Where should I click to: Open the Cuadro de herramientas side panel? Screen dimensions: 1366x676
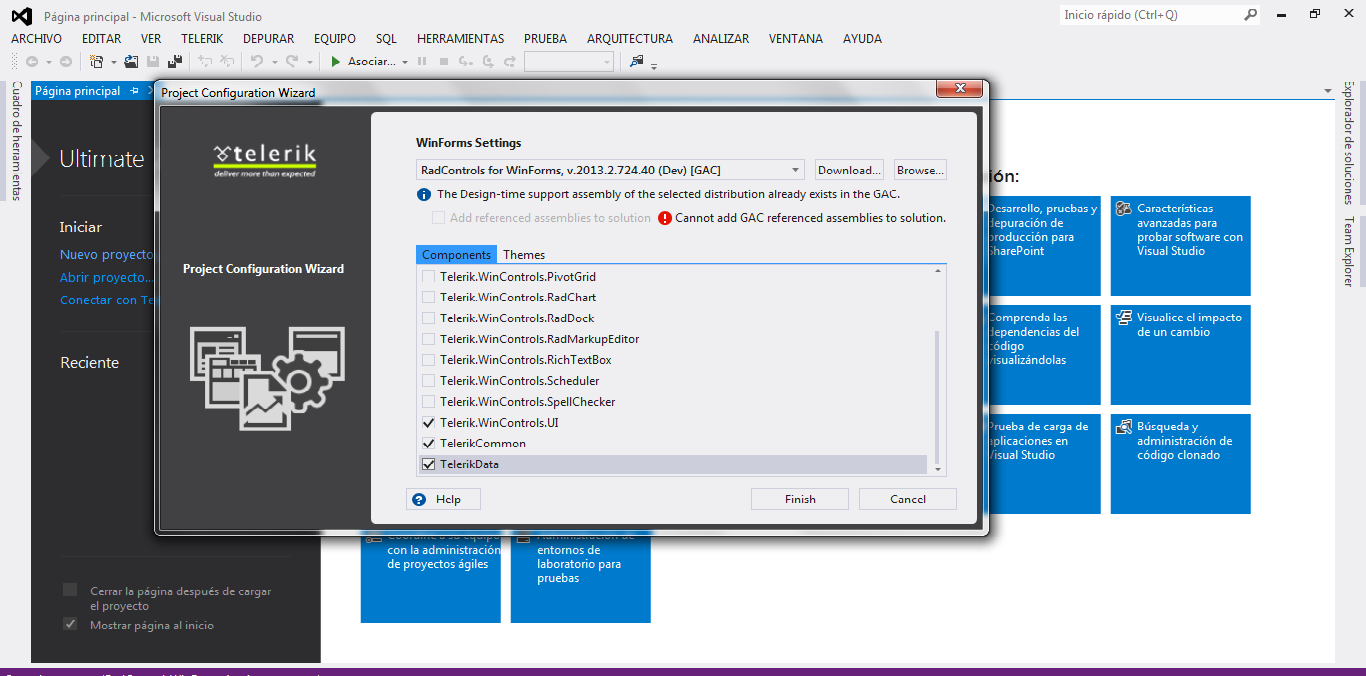16,141
